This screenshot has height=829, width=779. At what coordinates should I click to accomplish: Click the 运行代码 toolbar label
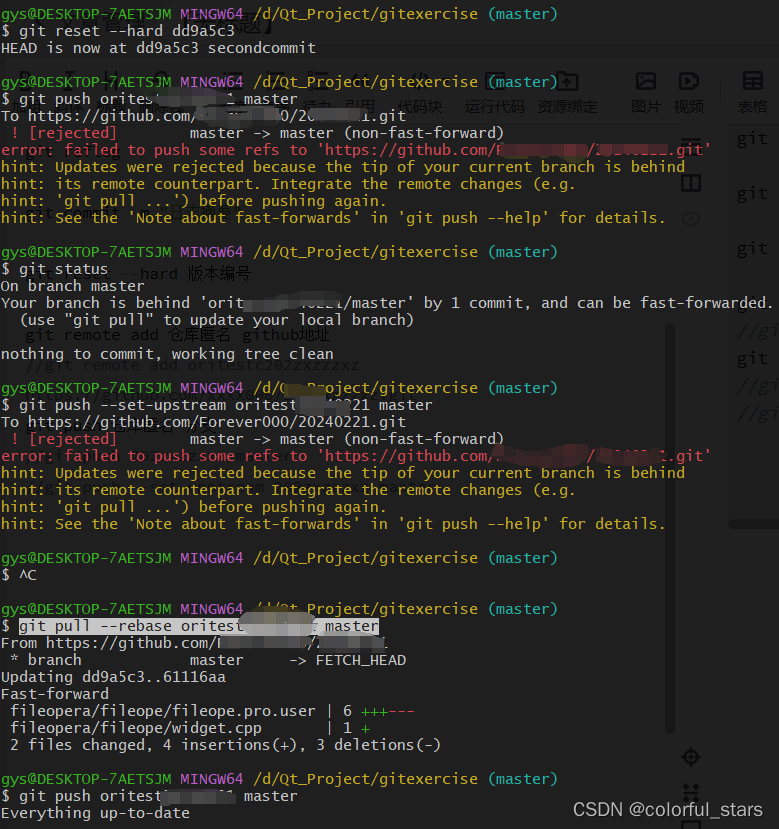click(494, 107)
